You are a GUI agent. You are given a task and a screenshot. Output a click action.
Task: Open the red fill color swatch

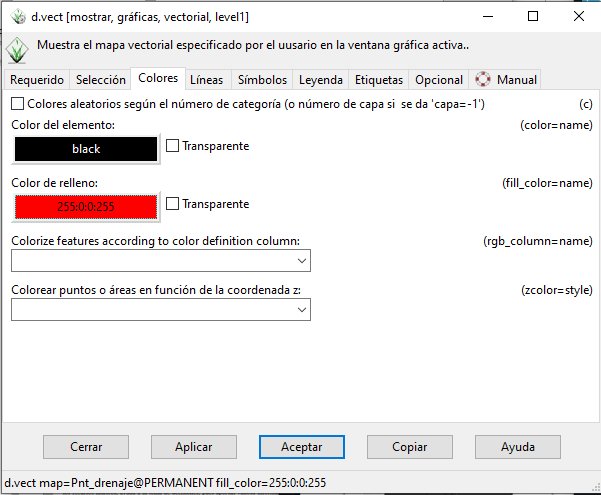pyautogui.click(x=86, y=206)
